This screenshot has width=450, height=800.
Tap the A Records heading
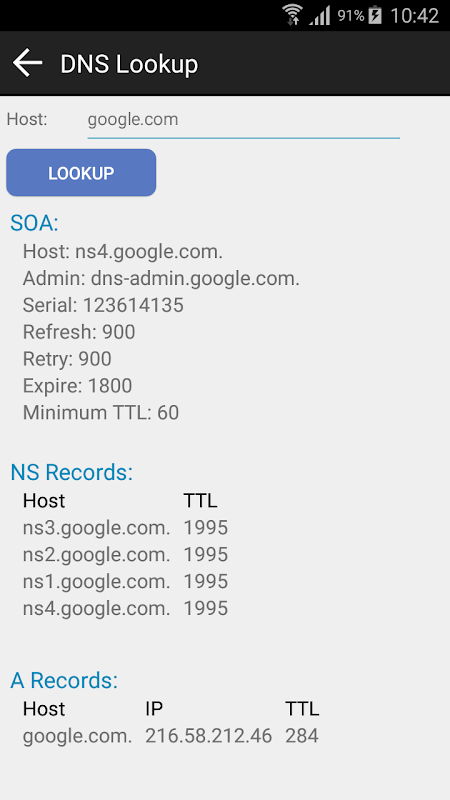click(64, 681)
